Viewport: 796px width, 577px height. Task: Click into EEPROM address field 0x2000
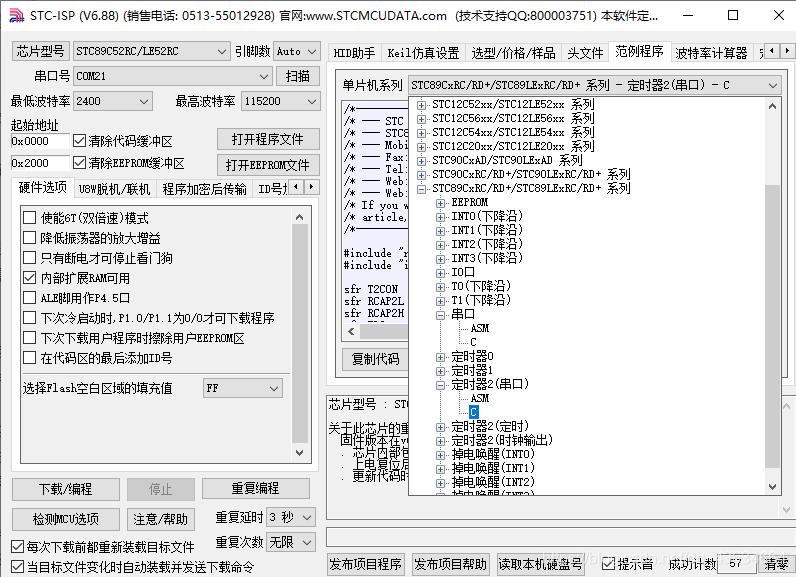(40, 163)
